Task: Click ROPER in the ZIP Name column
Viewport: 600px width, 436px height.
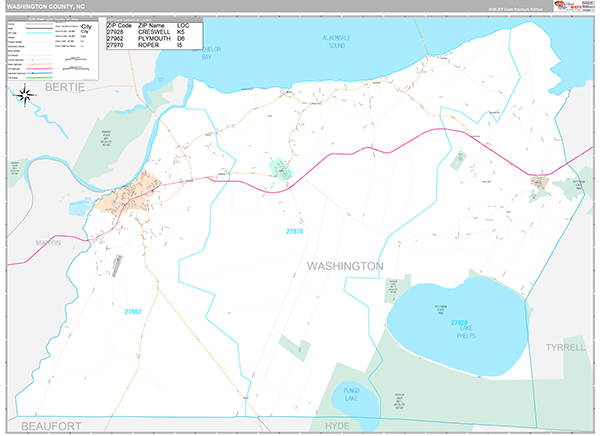Action: point(148,45)
